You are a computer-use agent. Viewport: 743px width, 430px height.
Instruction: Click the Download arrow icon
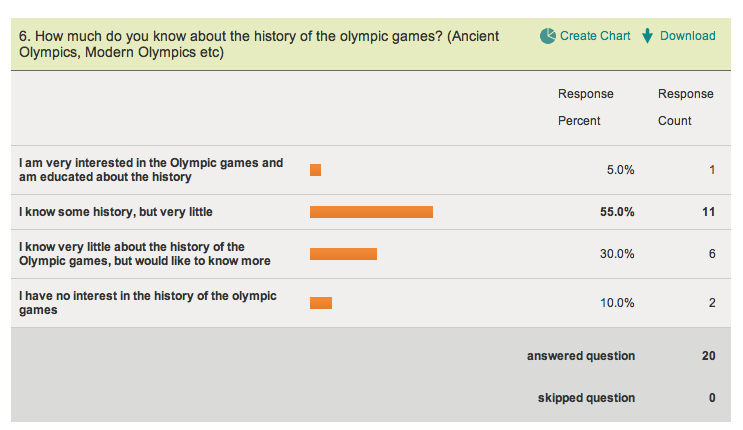click(x=648, y=36)
